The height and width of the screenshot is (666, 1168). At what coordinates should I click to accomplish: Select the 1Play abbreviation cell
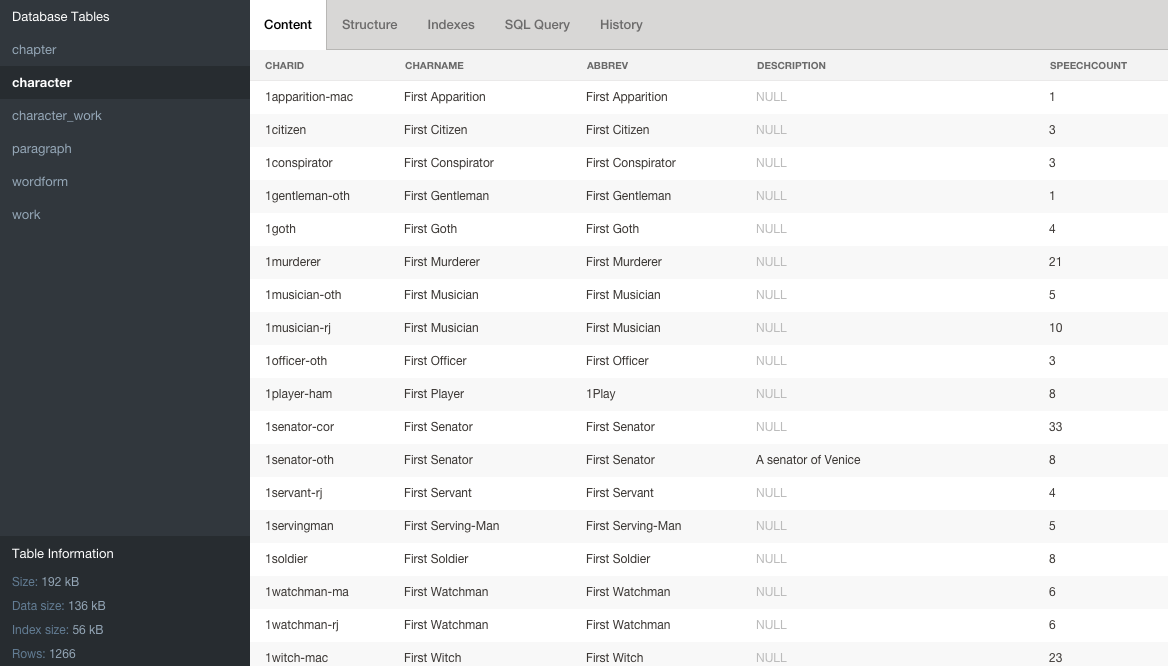601,394
